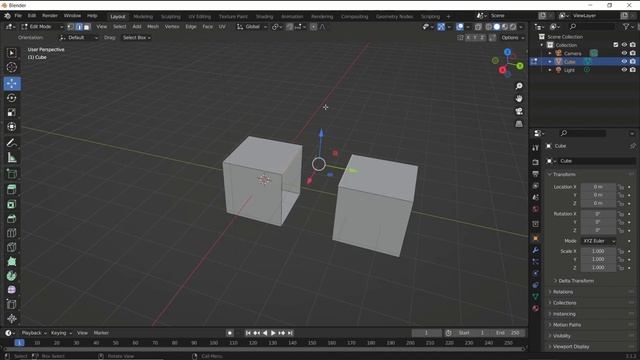Select the Knife tool
This screenshot has width=640, height=360.
(x=11, y=247)
